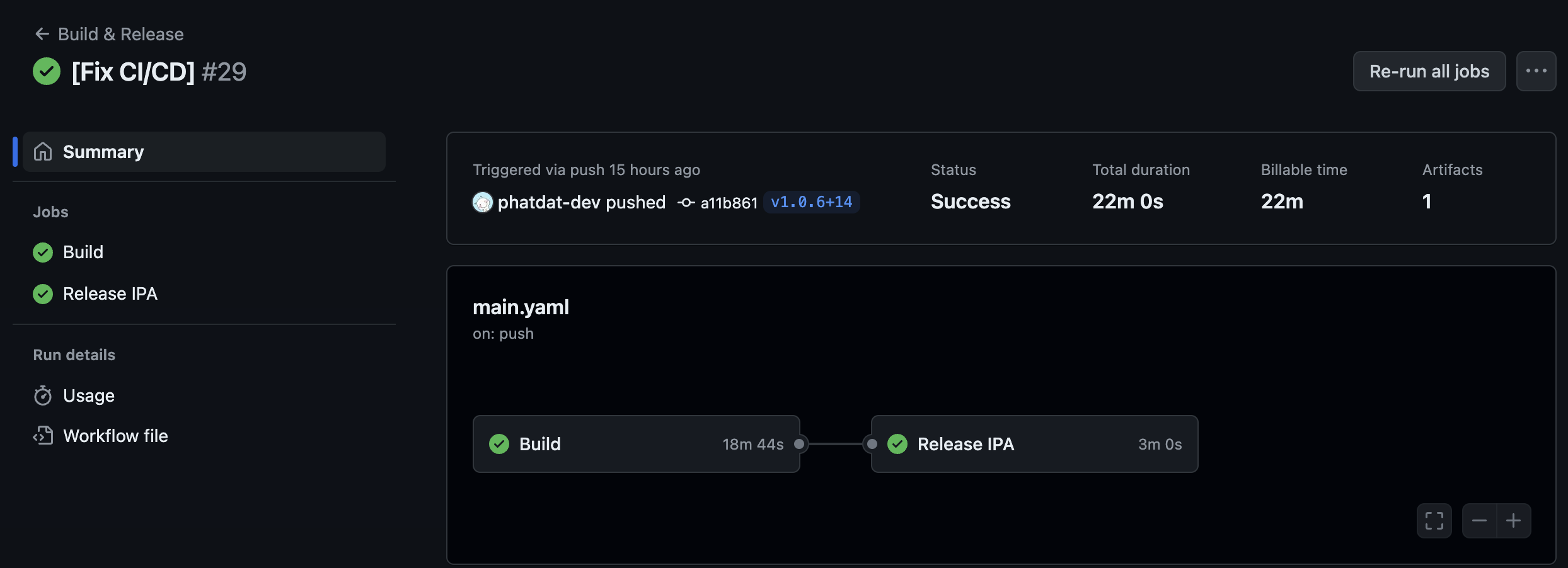Enter fullscreen for the workflow graph
1568x568 pixels.
click(x=1434, y=521)
